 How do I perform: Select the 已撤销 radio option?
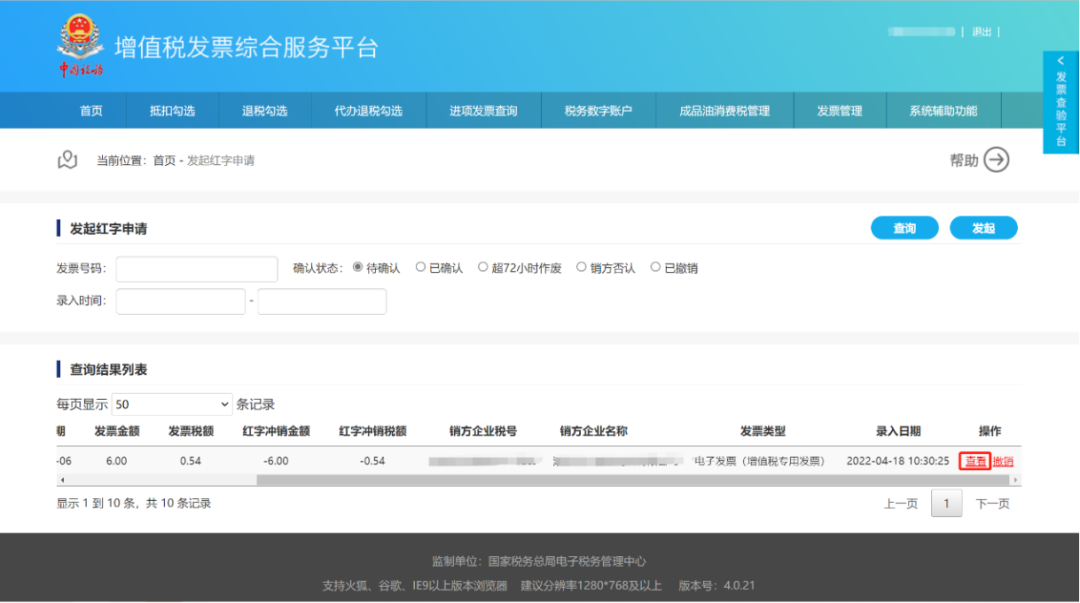coord(656,268)
